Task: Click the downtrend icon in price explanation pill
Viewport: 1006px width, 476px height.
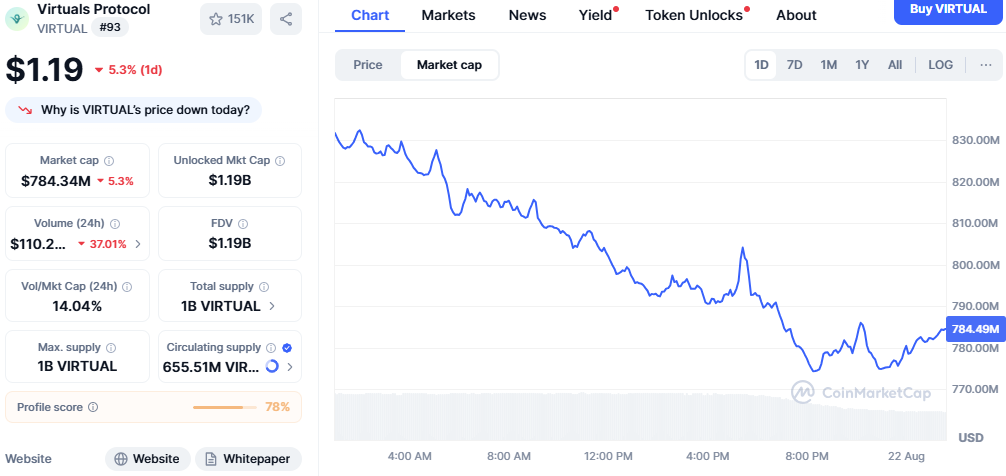Action: pyautogui.click(x=25, y=110)
